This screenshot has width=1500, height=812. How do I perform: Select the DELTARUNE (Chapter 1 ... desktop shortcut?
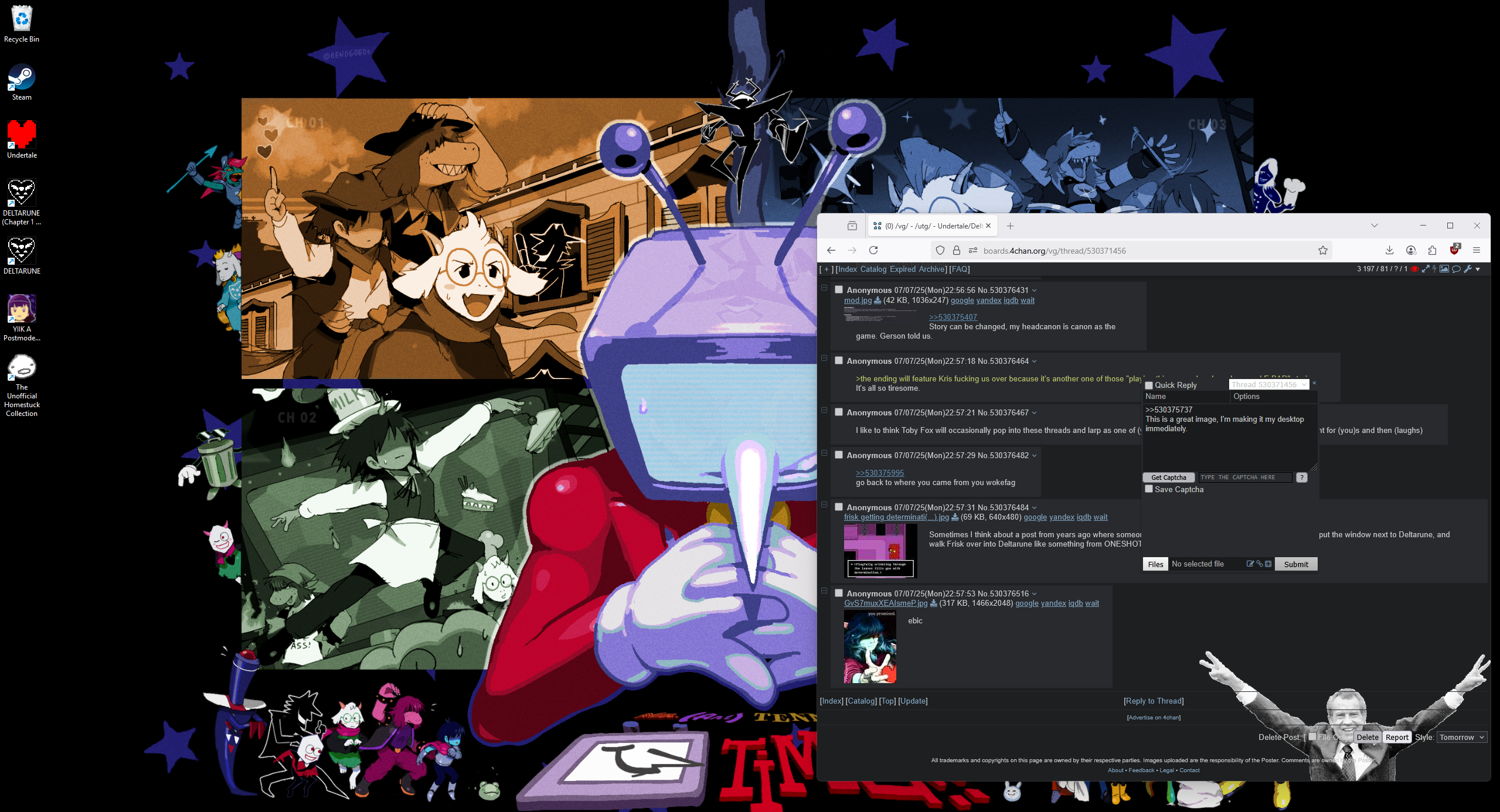point(22,202)
